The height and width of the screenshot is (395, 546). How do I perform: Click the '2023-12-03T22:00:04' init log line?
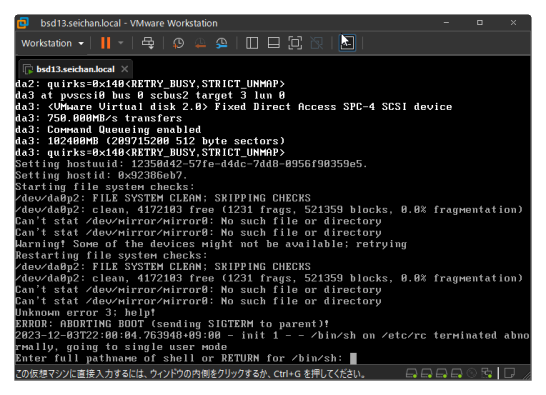(x=272, y=335)
